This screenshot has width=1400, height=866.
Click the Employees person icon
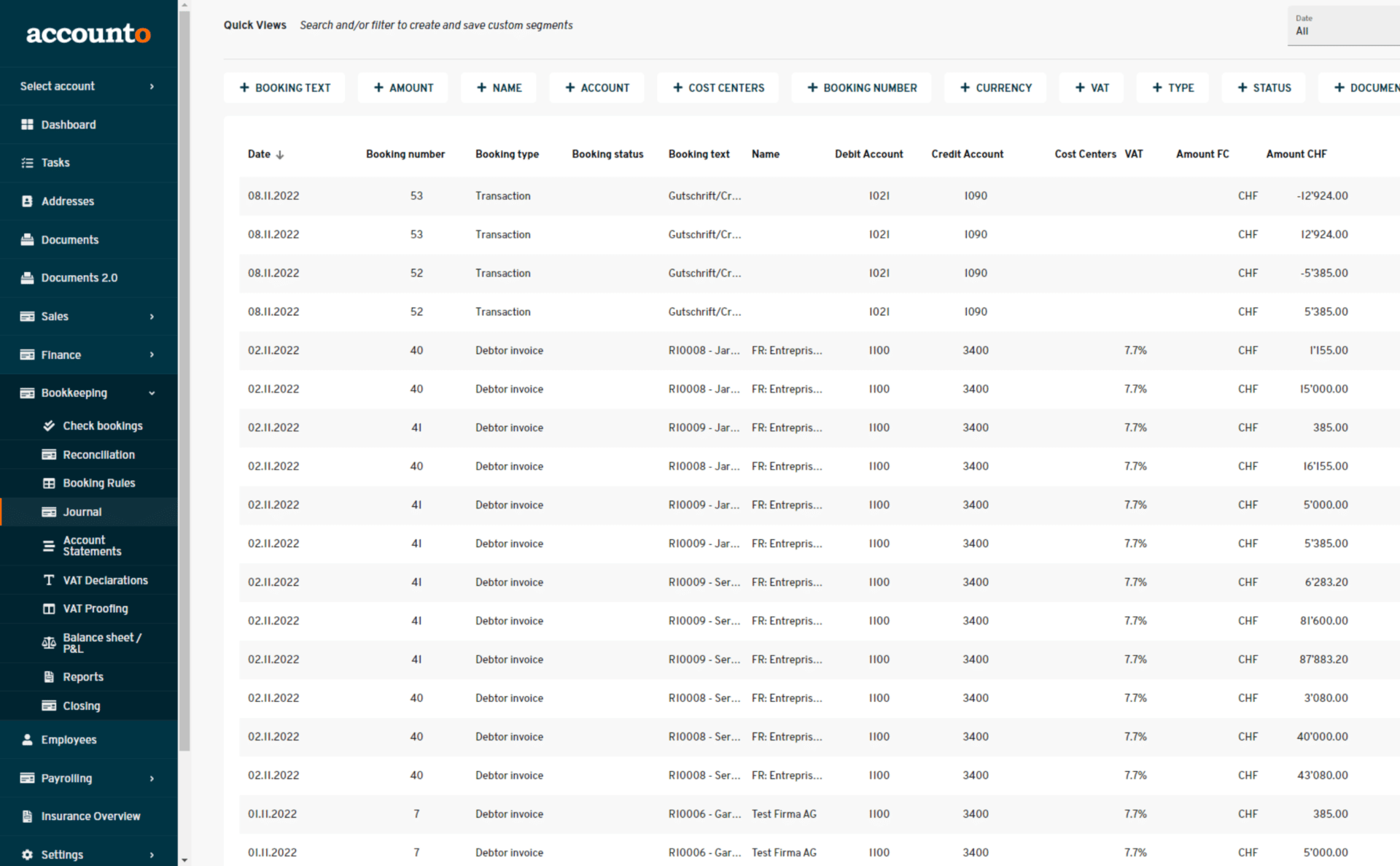(27, 740)
